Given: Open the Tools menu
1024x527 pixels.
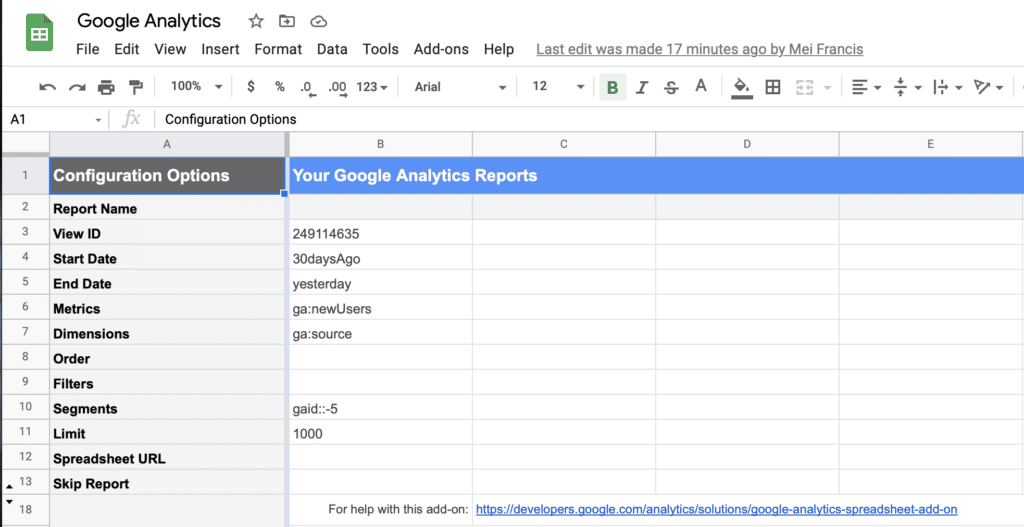Looking at the screenshot, I should click(381, 50).
